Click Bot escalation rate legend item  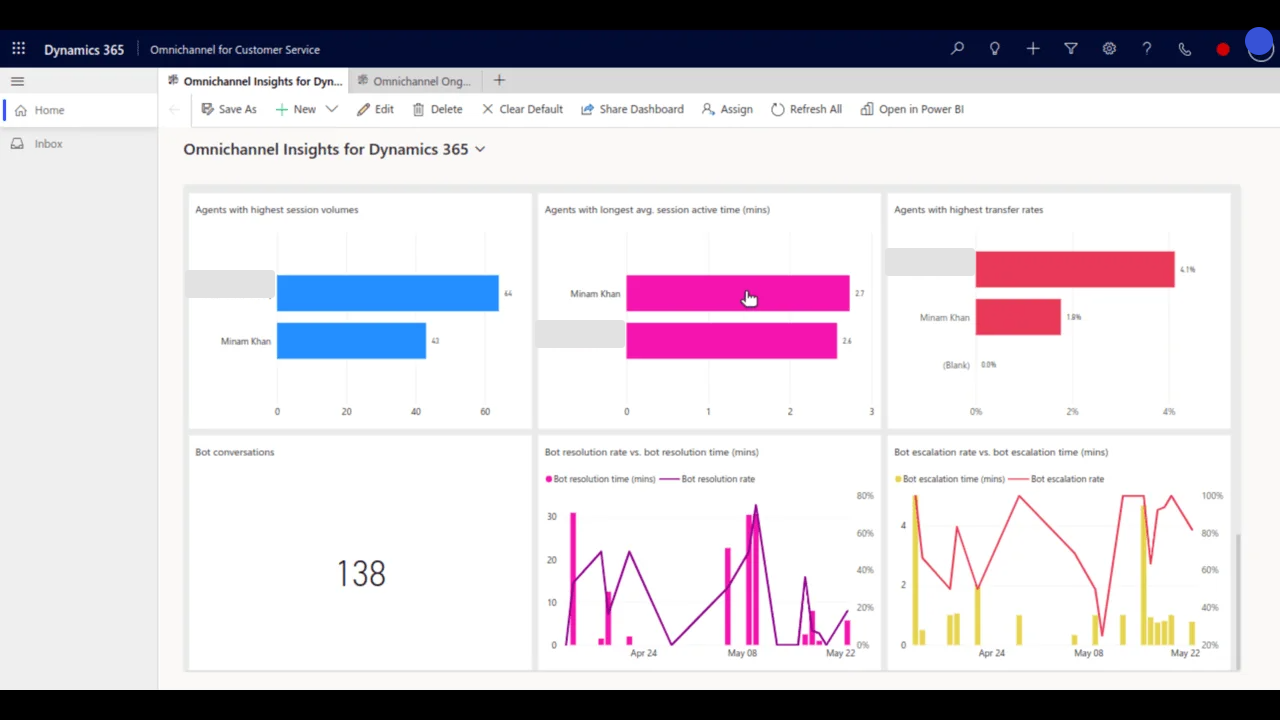1057,479
